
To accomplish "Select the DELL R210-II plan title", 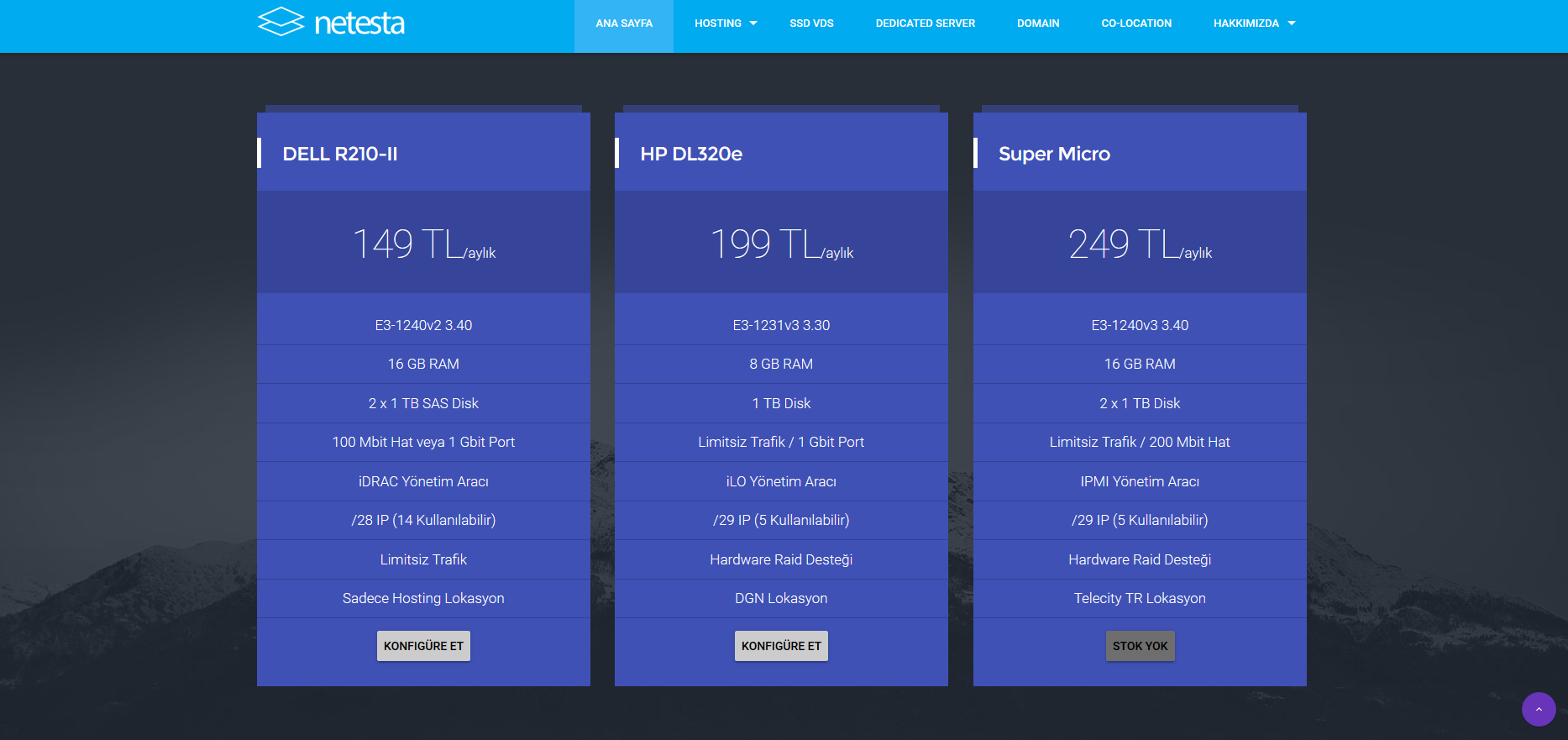I will pyautogui.click(x=340, y=154).
